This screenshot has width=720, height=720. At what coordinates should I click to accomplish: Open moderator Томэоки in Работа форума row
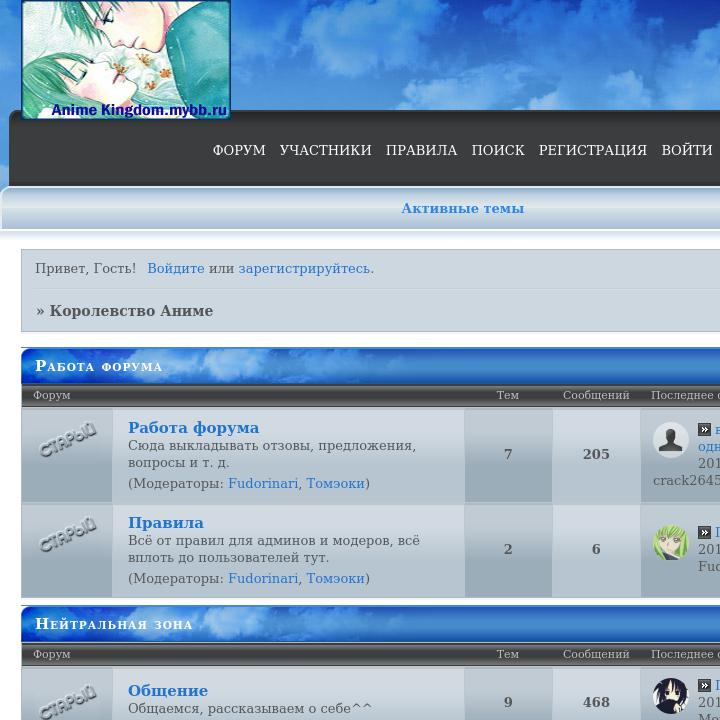point(335,484)
